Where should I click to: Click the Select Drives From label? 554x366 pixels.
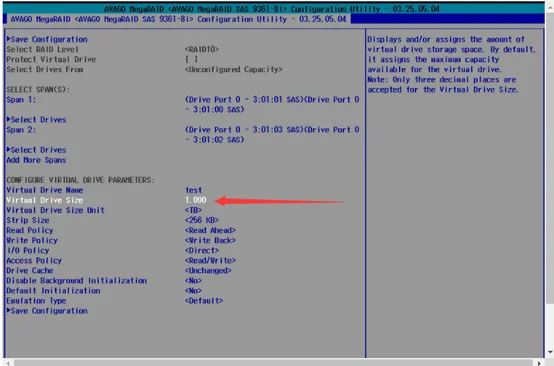point(45,70)
